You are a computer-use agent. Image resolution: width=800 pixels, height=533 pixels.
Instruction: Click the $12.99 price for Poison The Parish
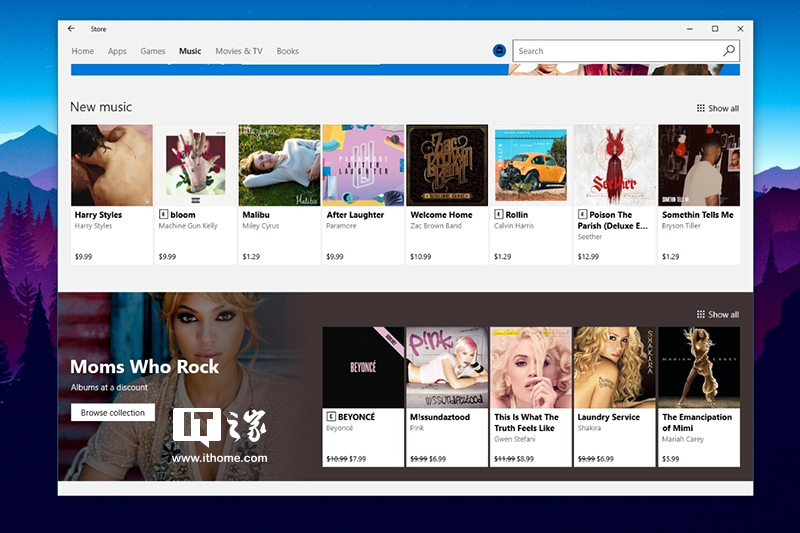[x=588, y=257]
